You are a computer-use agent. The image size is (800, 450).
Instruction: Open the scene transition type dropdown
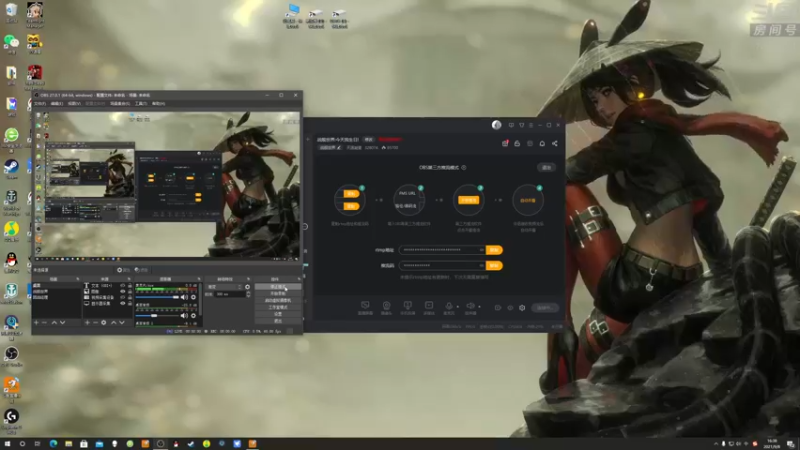click(x=223, y=287)
